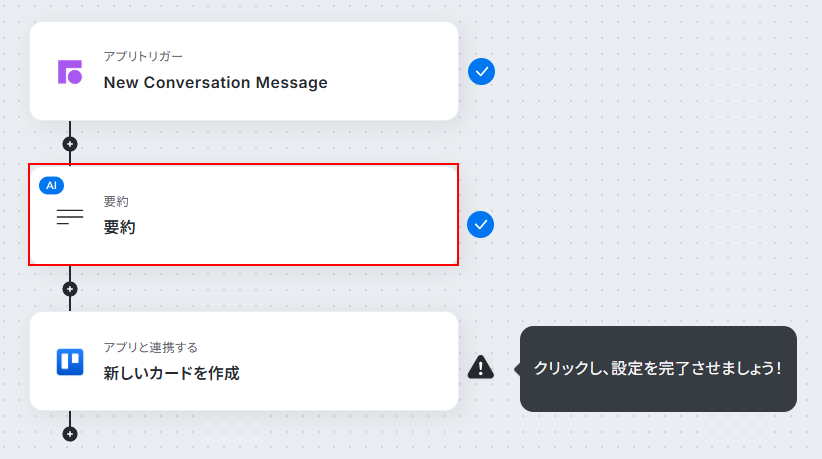Click the bold 要約 title text
This screenshot has width=822, height=459.
point(120,227)
